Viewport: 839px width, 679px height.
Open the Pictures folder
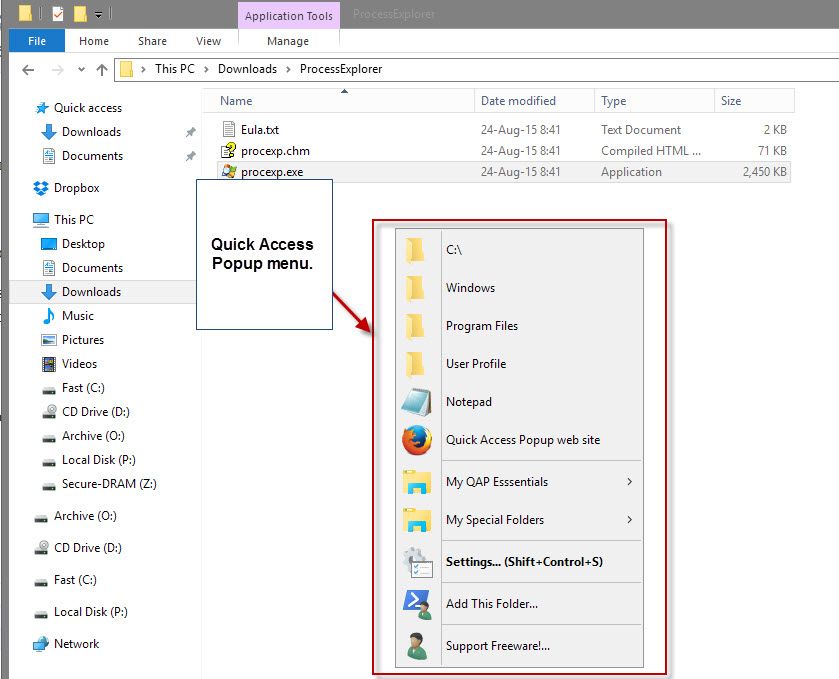[82, 340]
